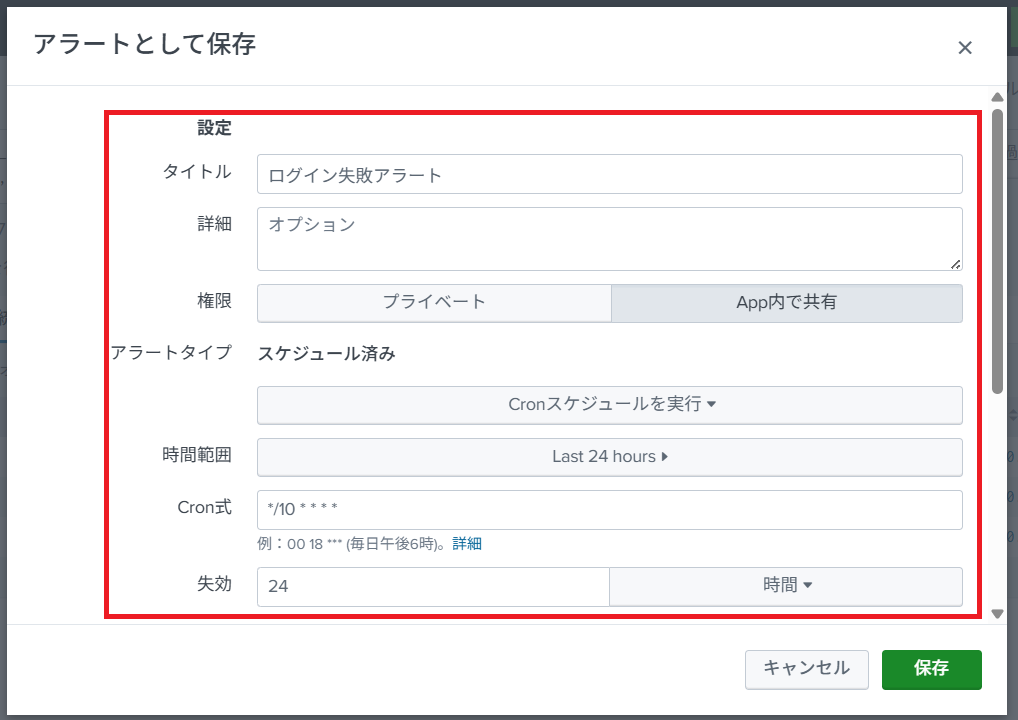This screenshot has width=1018, height=720.
Task: Click the scrollbar up arrow in dialog
Action: (997, 97)
